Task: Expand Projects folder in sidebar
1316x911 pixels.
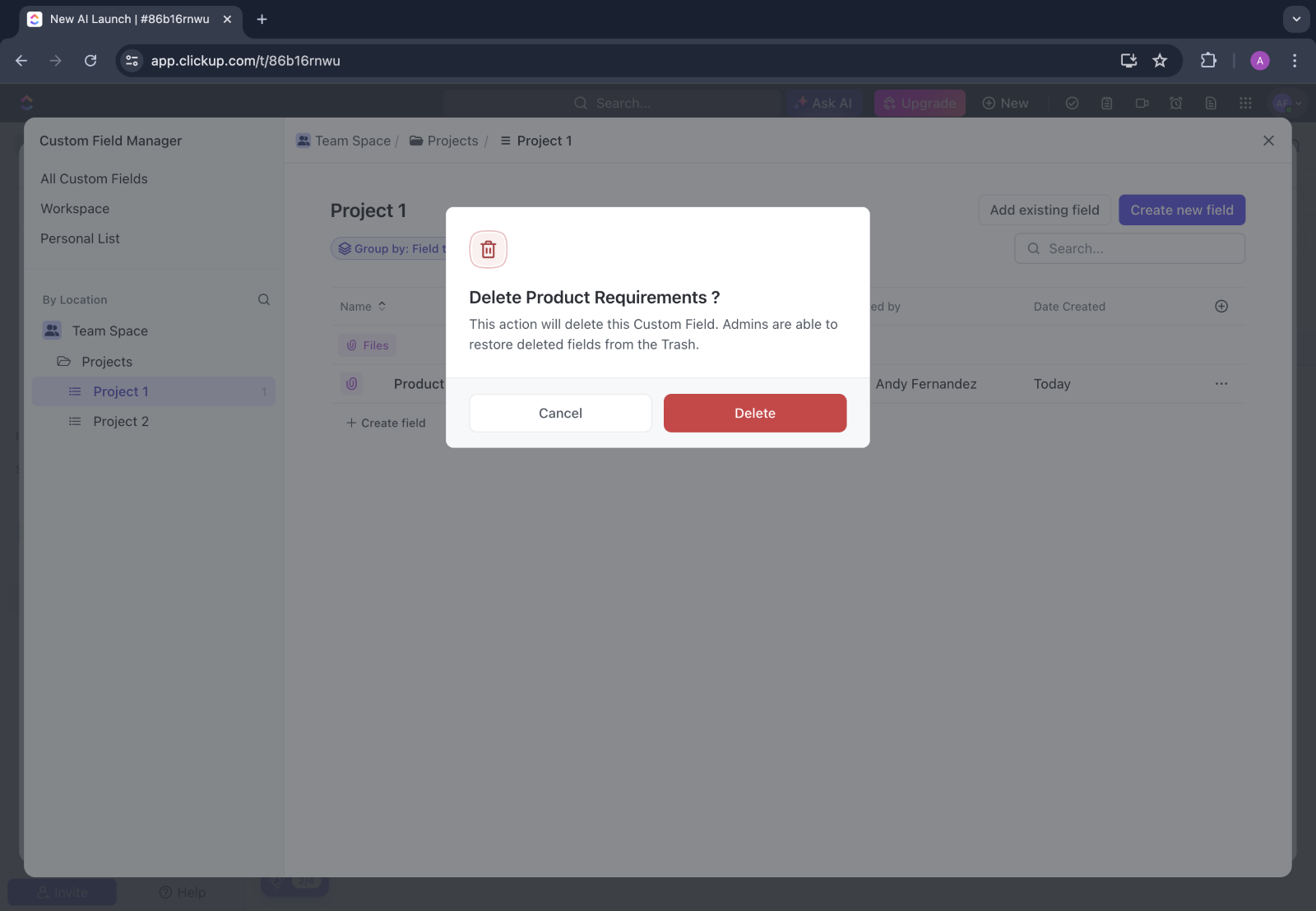Action: (x=106, y=362)
